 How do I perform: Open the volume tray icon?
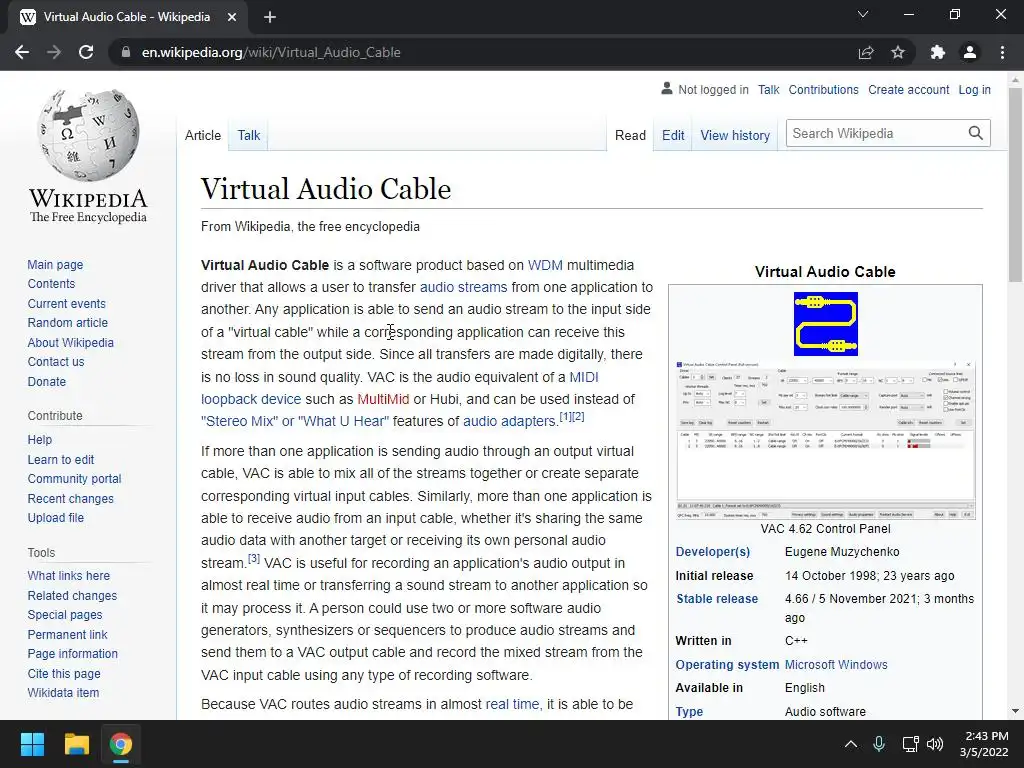935,744
